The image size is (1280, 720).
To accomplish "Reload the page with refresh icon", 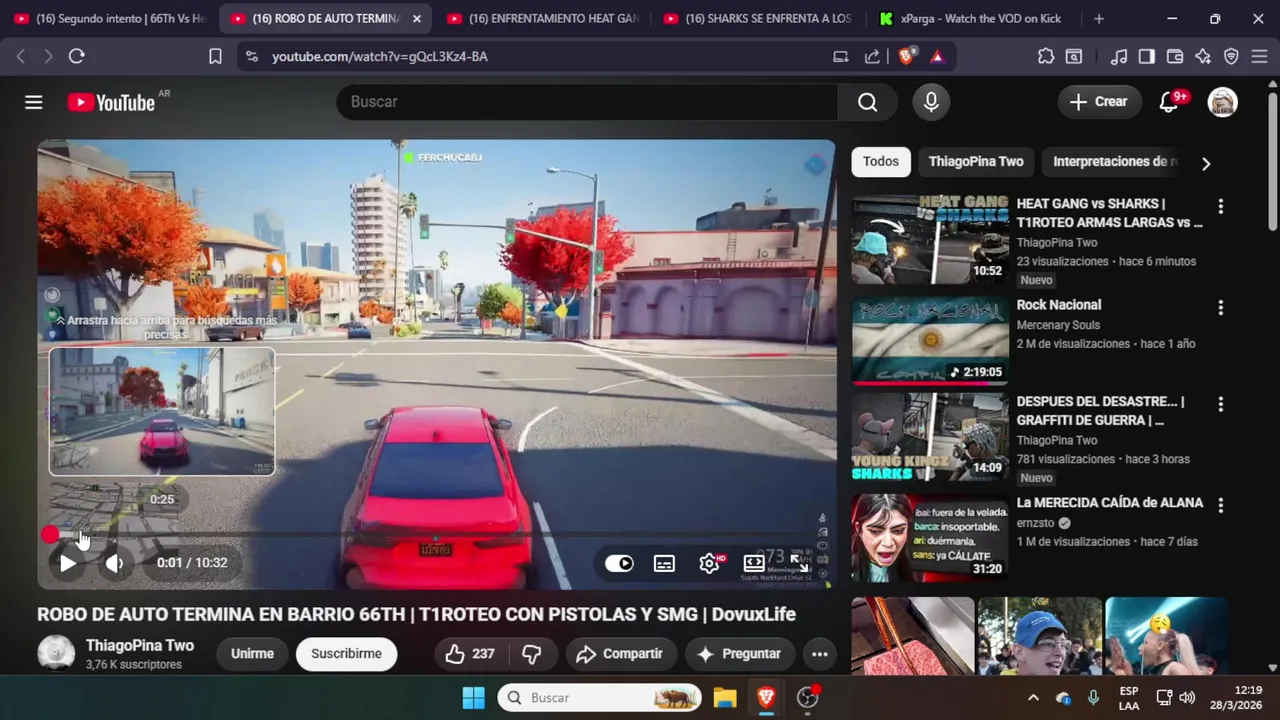I will tap(76, 57).
